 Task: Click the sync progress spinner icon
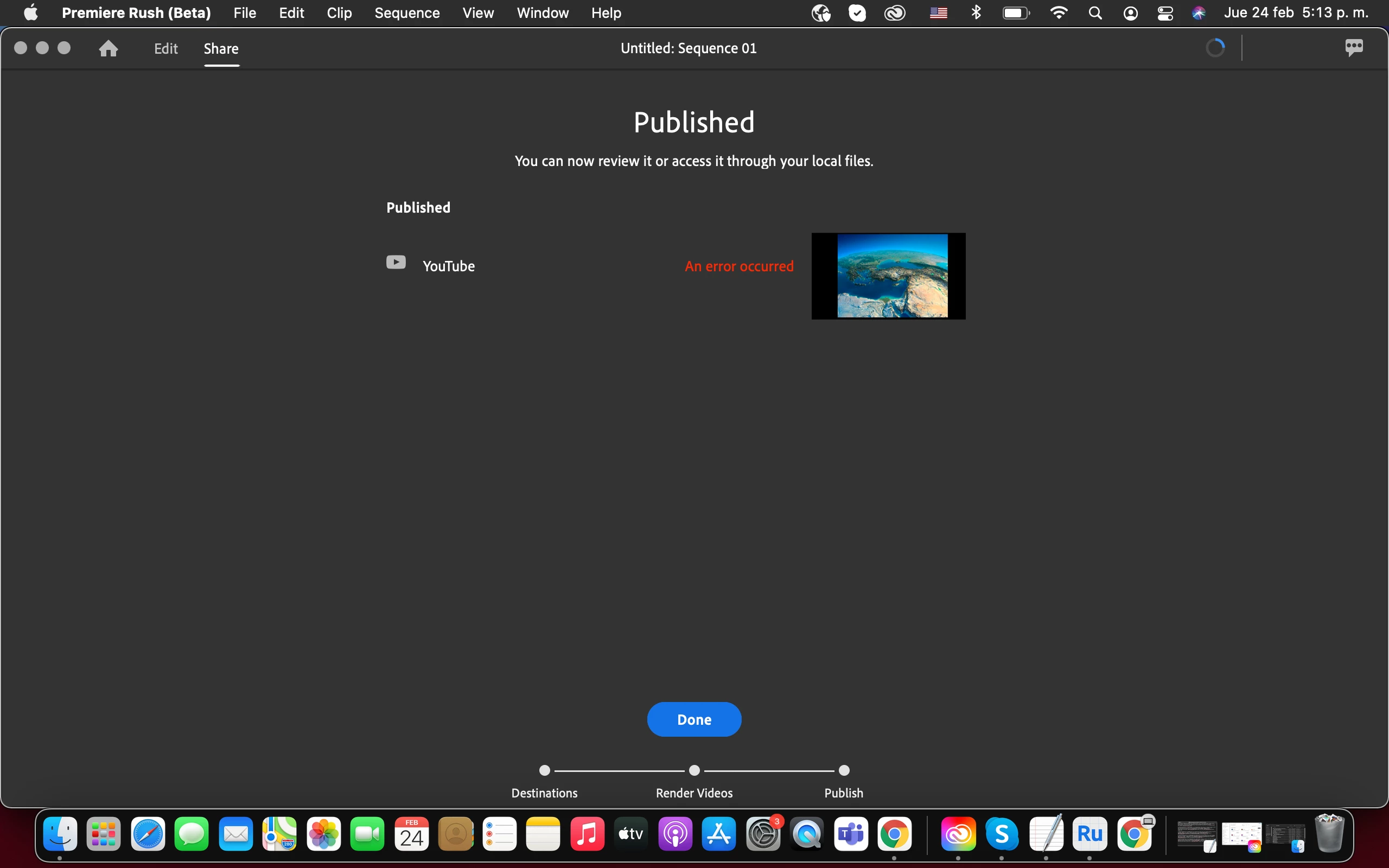pos(1215,48)
